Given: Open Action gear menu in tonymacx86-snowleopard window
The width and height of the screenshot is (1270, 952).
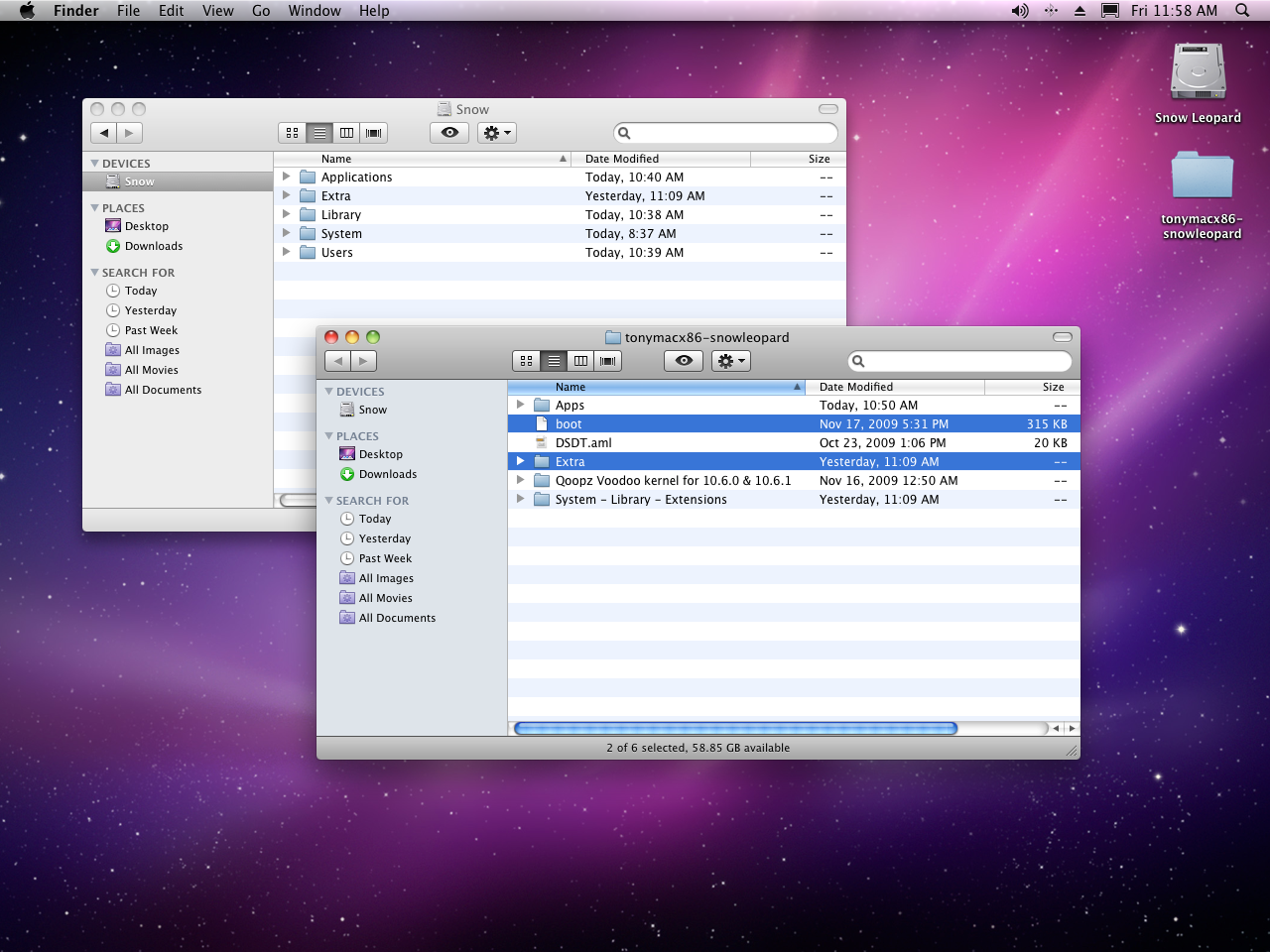Looking at the screenshot, I should pyautogui.click(x=731, y=361).
